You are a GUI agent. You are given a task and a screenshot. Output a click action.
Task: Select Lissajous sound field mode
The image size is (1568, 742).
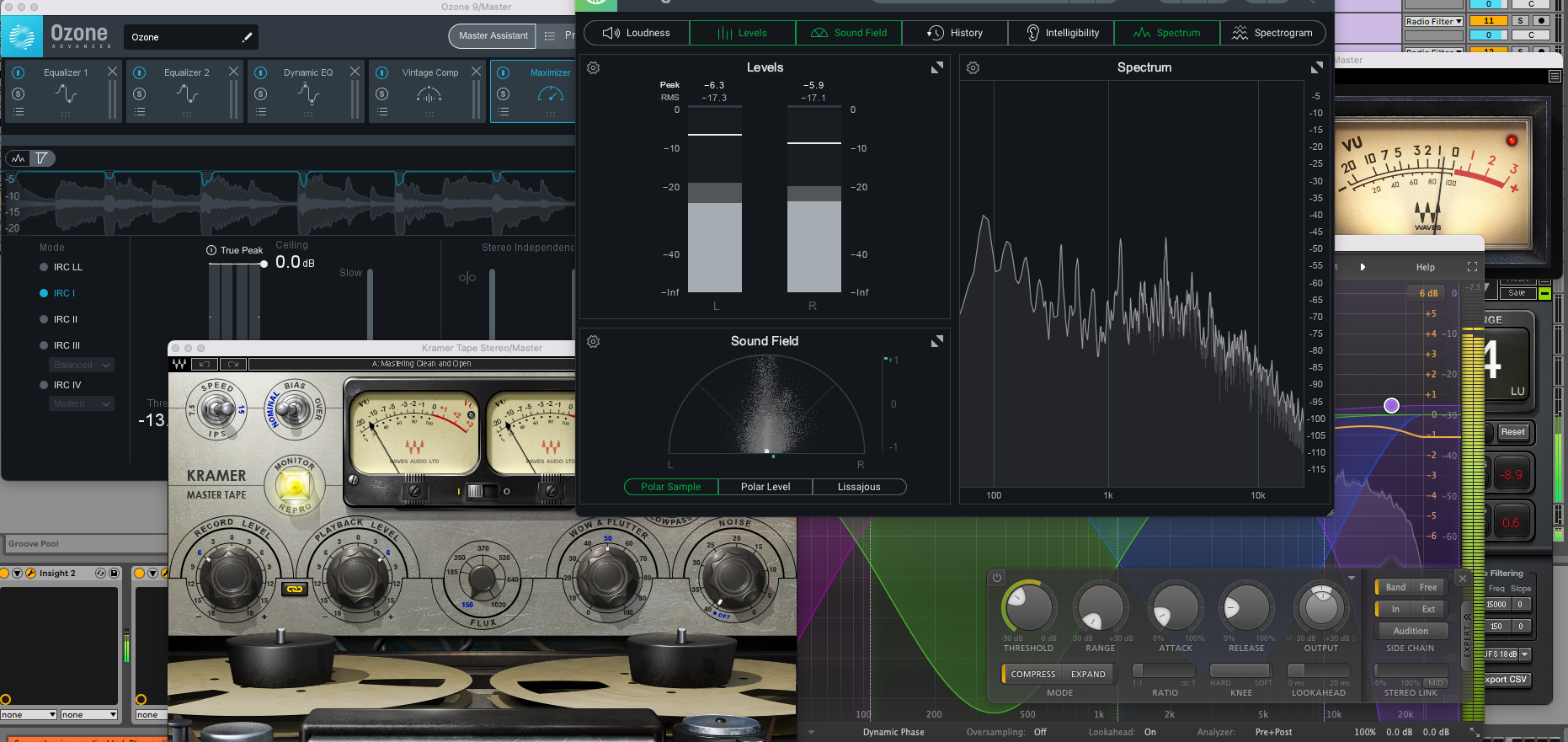[859, 487]
